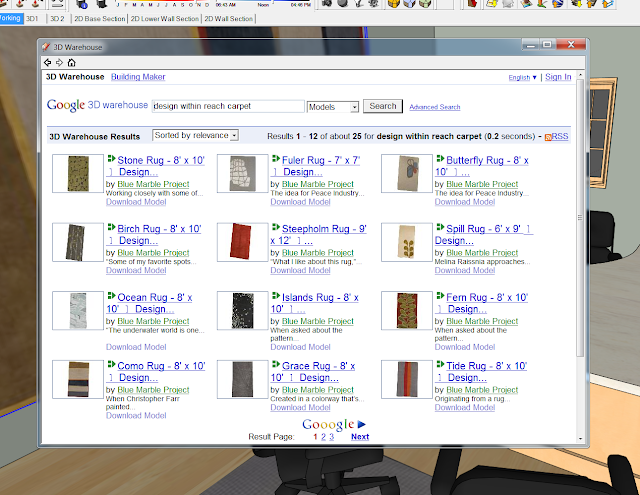Open Blue Marble Project under Ocean Rug
Screen dimensions: 640x495
pos(153,322)
